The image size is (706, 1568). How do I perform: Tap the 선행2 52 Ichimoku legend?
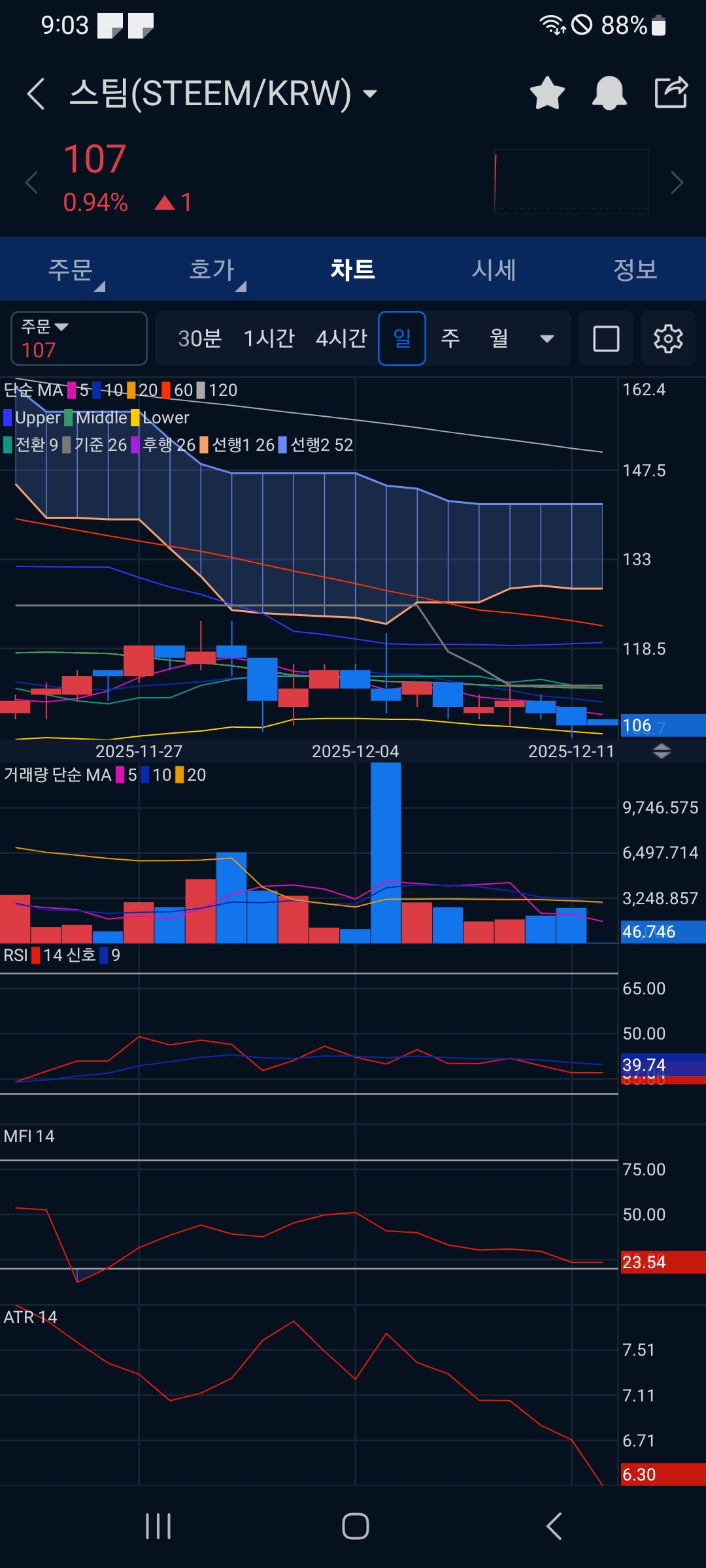pyautogui.click(x=316, y=445)
